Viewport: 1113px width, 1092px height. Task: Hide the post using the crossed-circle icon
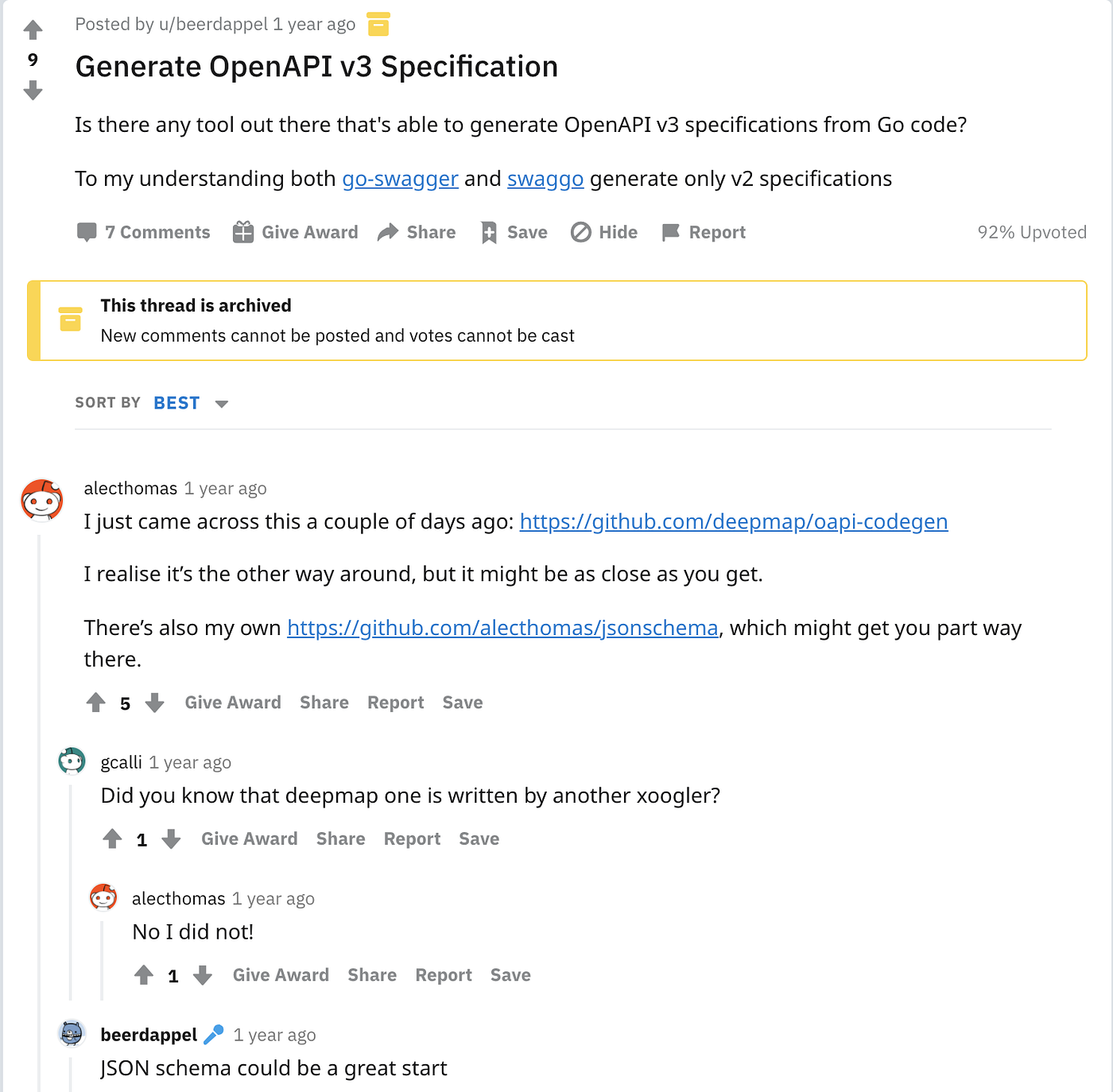(x=581, y=231)
